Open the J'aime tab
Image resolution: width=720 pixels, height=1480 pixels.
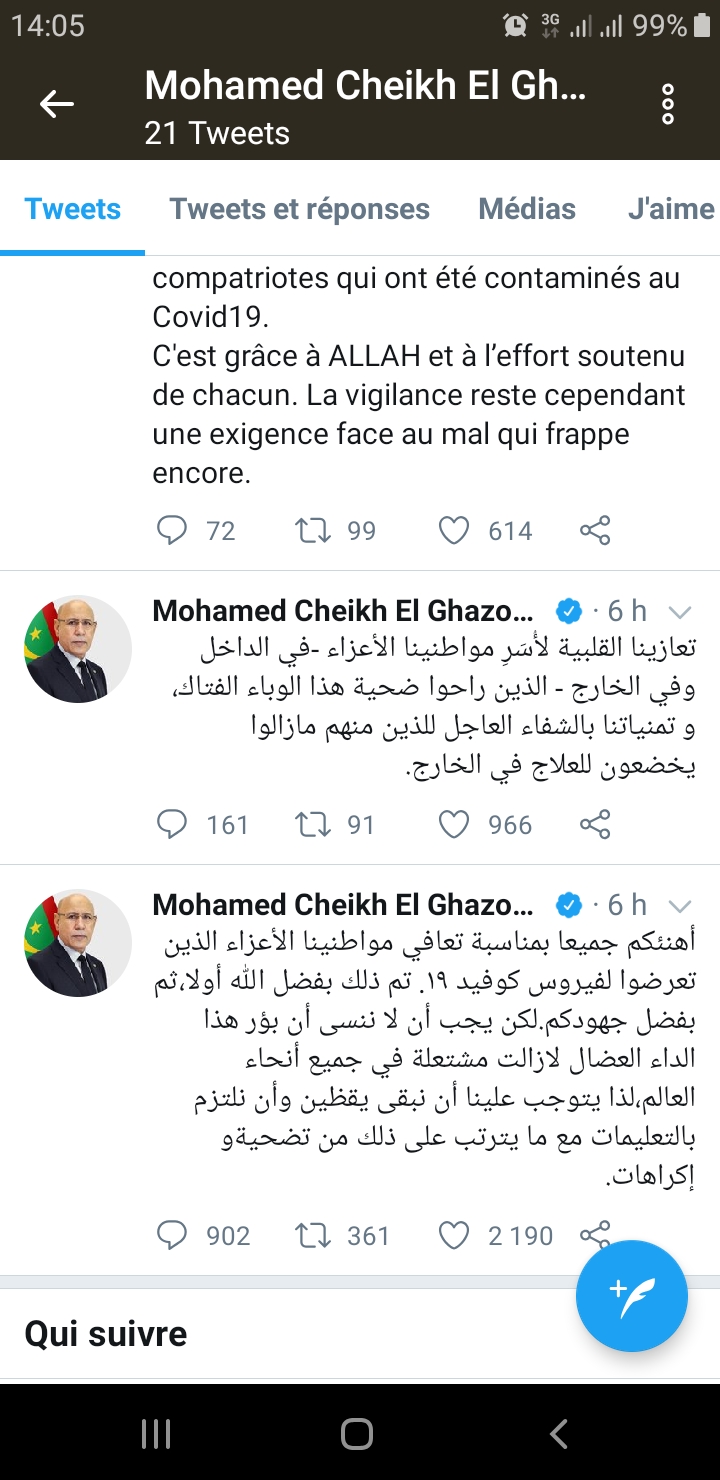(670, 209)
